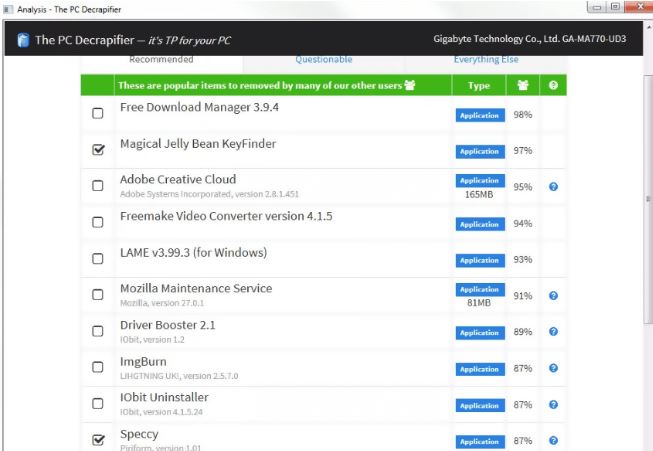This screenshot has width=653, height=451.
Task: Open help info for Mozilla Maintenance Service
Action: pyautogui.click(x=553, y=296)
